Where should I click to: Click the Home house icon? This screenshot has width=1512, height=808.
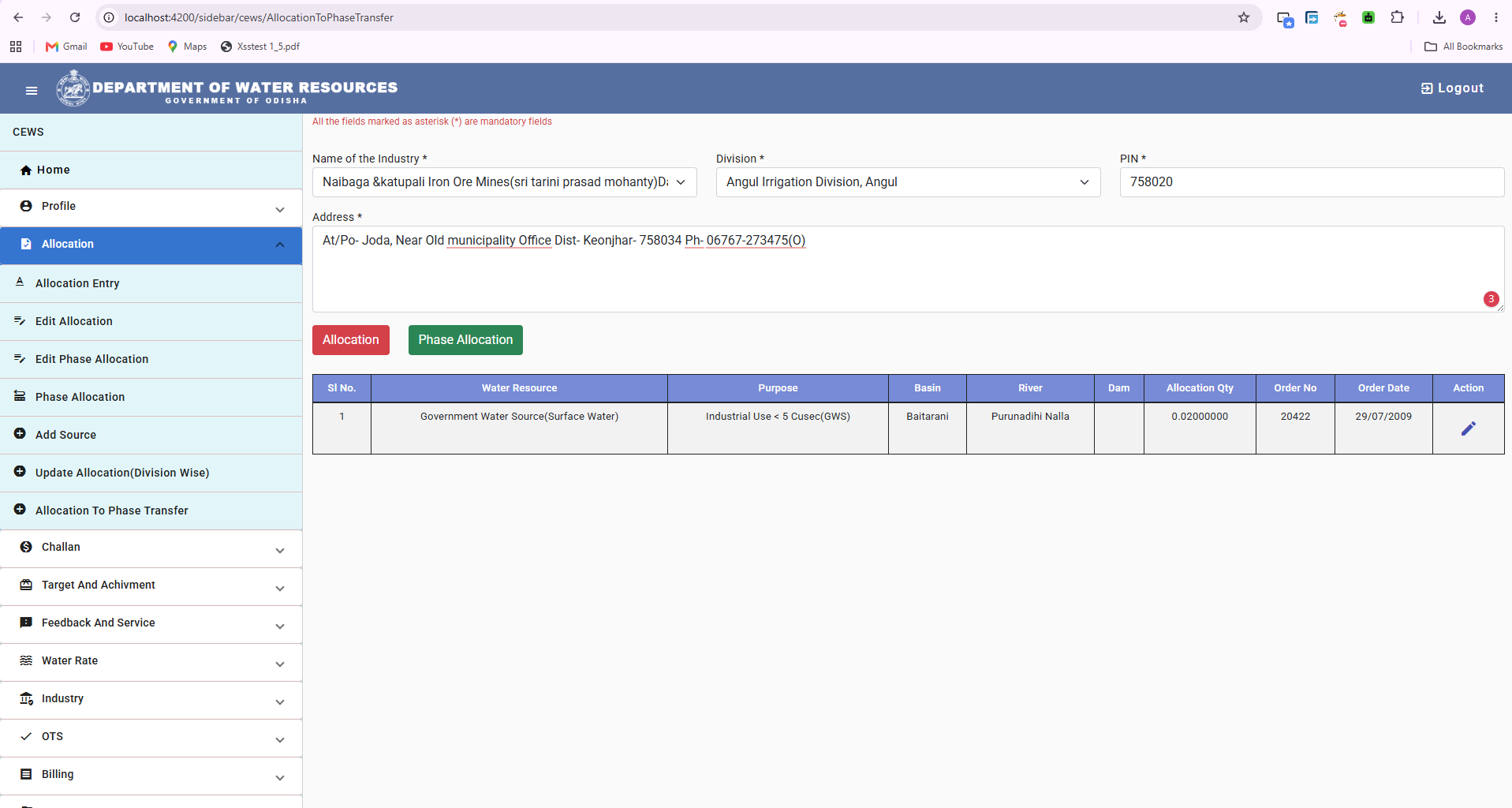point(26,170)
